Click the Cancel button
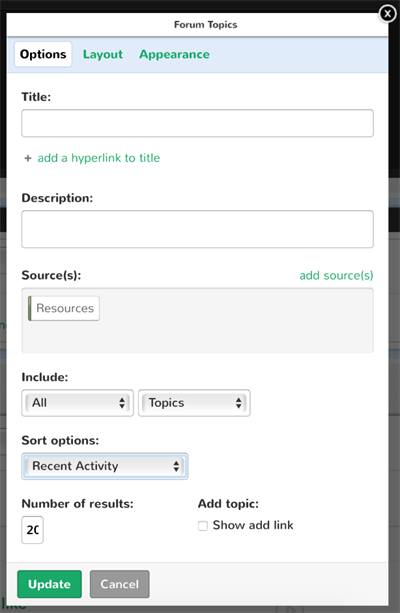This screenshot has height=613, width=400. click(120, 584)
